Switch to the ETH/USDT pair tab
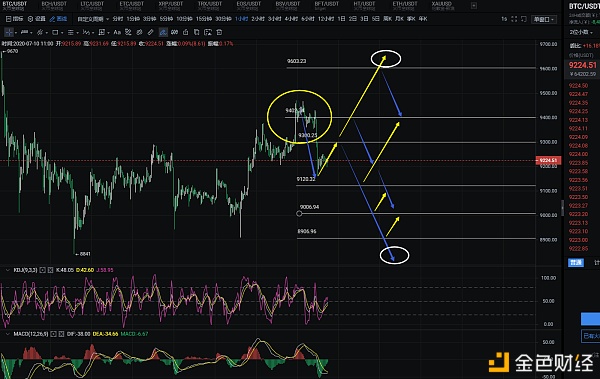 tap(404, 4)
